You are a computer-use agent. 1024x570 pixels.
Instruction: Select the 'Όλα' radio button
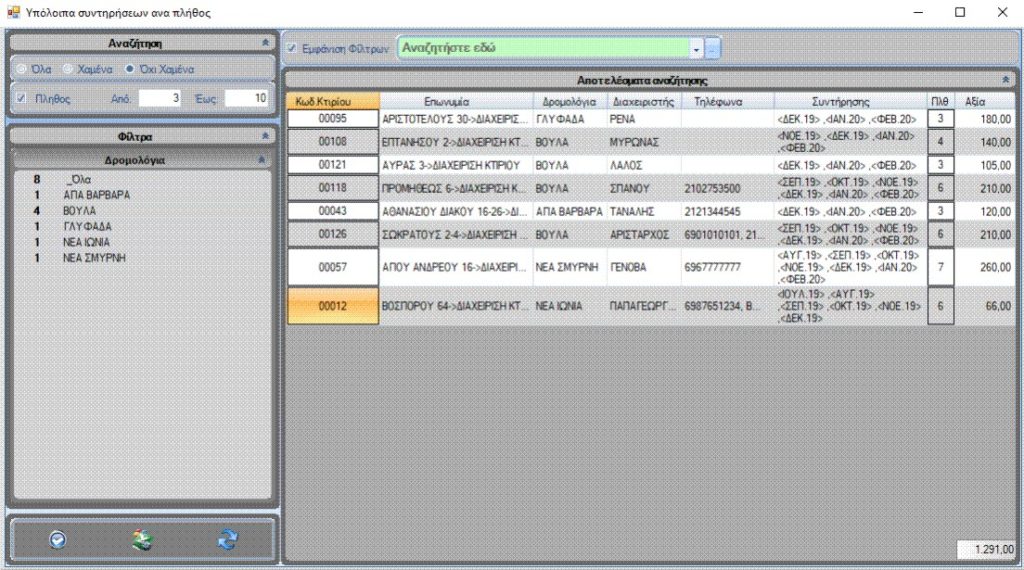click(22, 69)
